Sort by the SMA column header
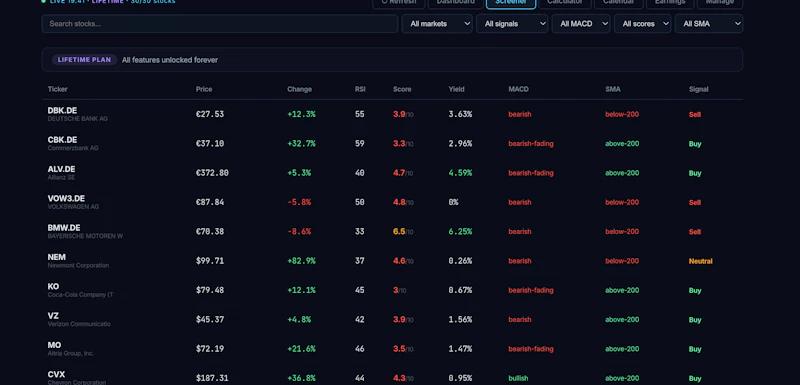800x385 pixels. pyautogui.click(x=613, y=89)
